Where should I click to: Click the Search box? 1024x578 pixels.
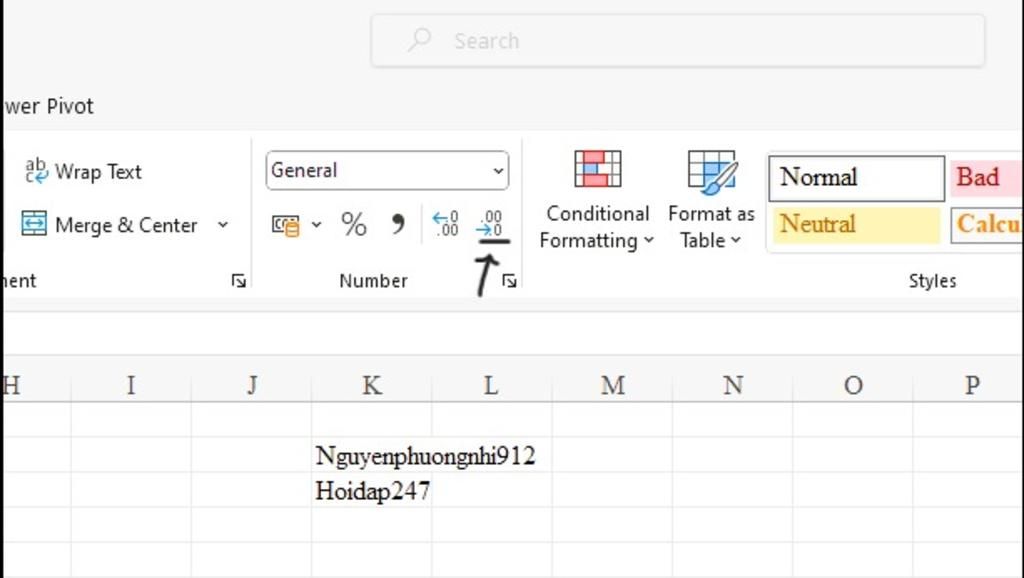(x=677, y=41)
